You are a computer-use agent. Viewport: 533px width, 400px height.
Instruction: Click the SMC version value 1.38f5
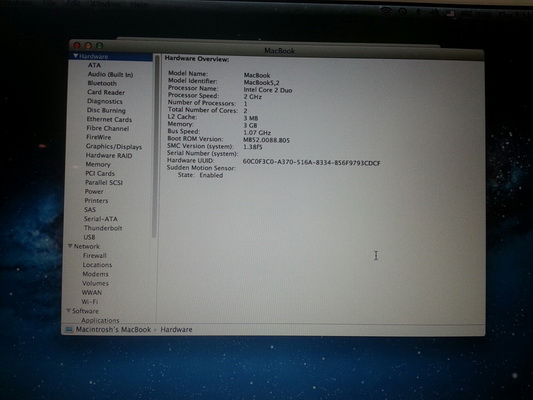pyautogui.click(x=253, y=147)
